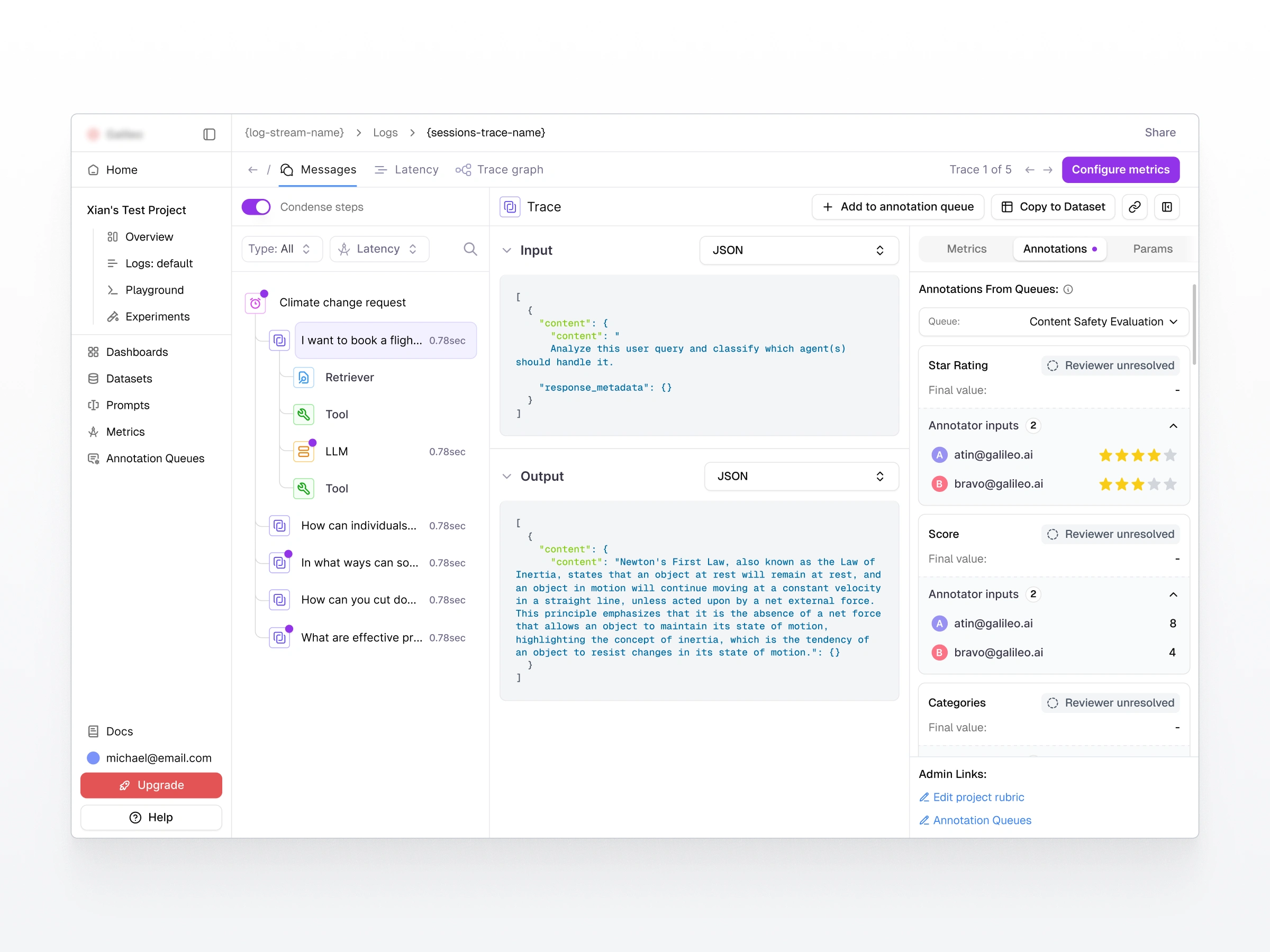Click the search icon in steps panel
This screenshot has height=952, width=1270.
470,249
